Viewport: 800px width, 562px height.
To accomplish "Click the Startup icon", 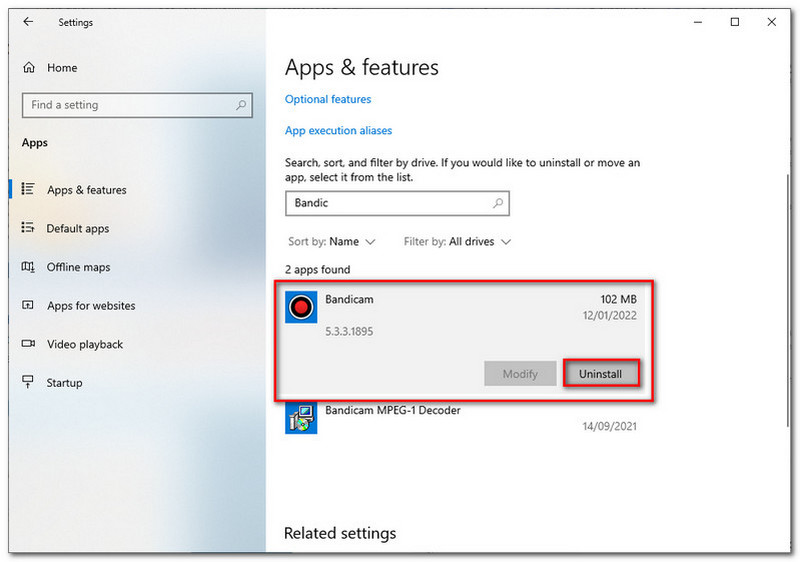I will [x=28, y=382].
